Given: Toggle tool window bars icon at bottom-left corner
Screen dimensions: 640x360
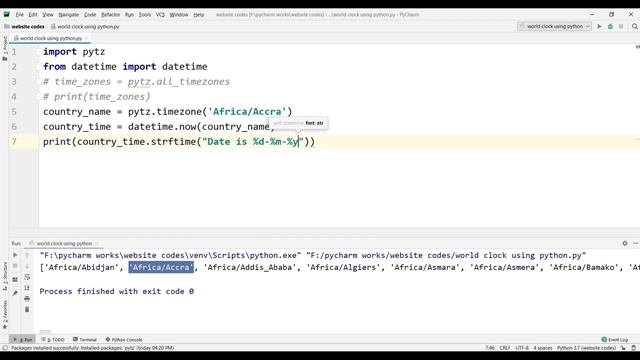Looking at the screenshot, I should 5,348.
